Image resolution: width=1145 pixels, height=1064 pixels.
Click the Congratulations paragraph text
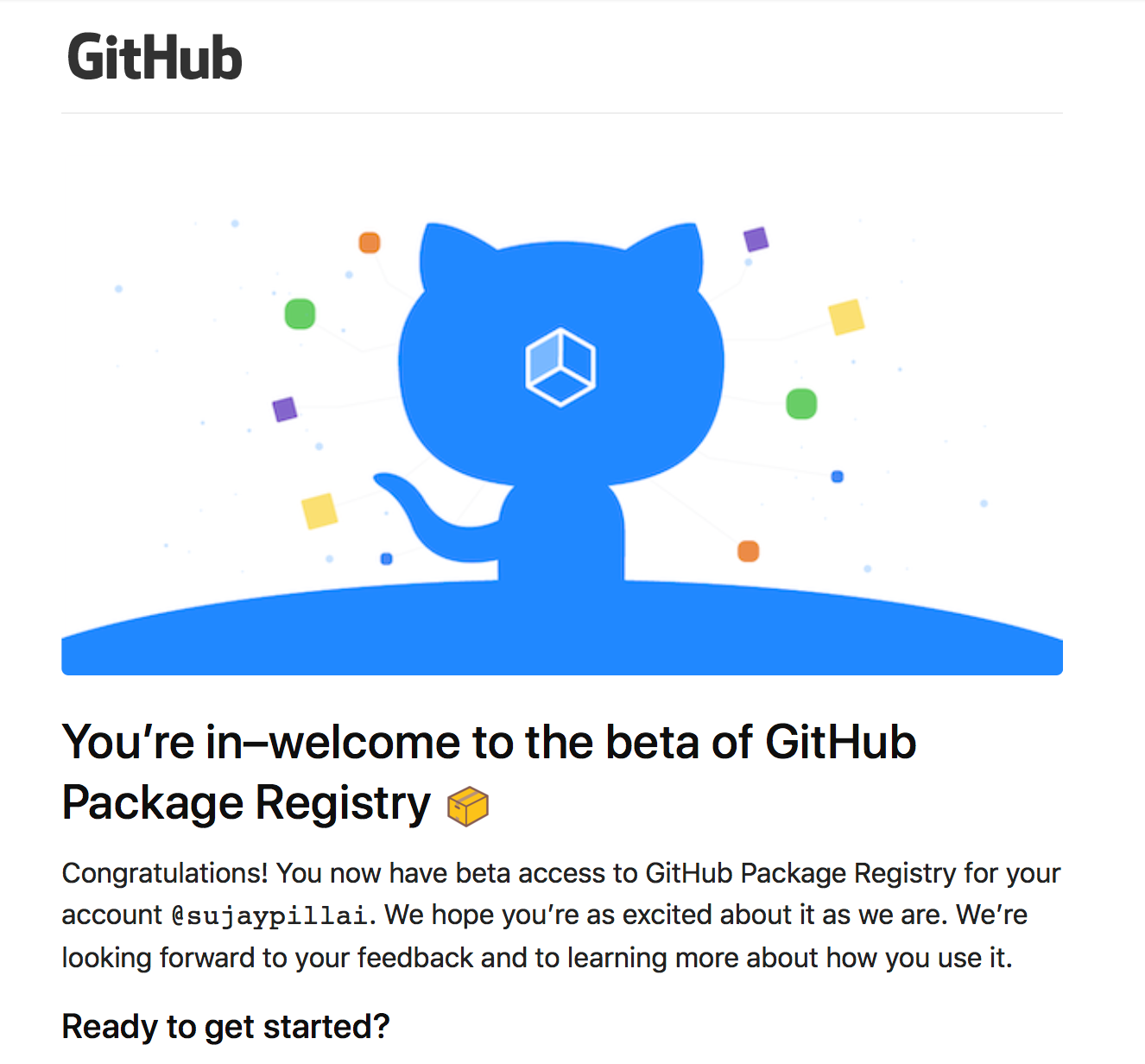(x=561, y=915)
